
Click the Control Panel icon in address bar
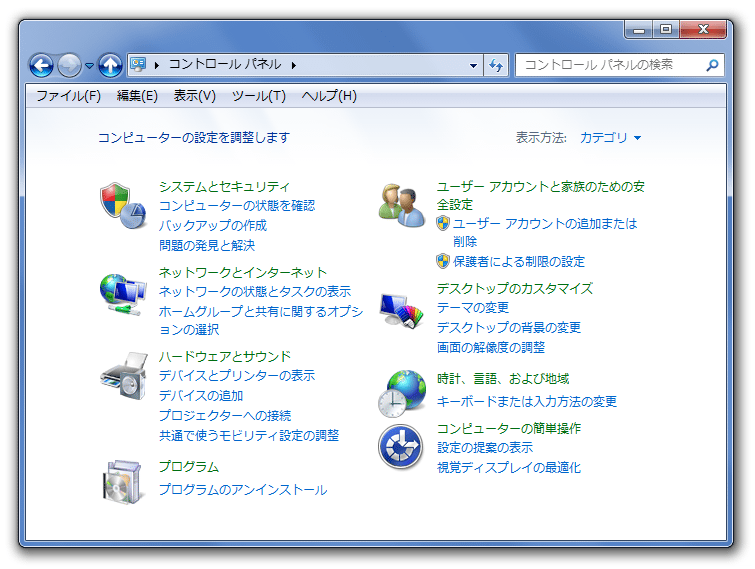coord(138,65)
